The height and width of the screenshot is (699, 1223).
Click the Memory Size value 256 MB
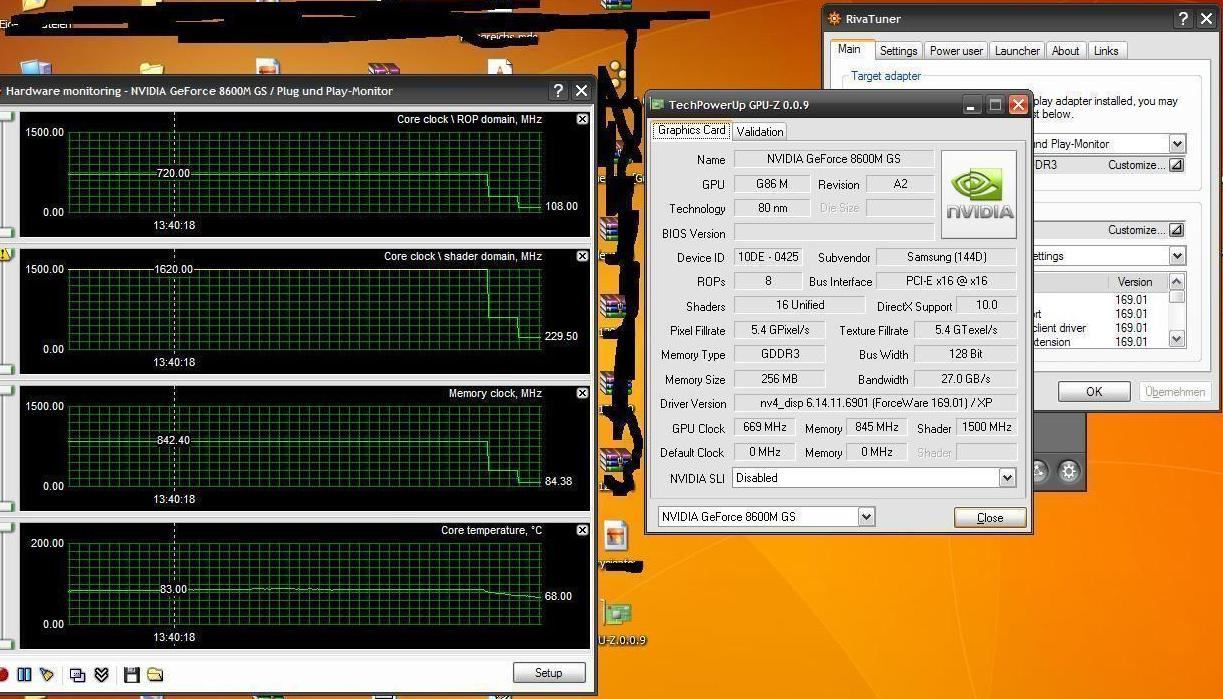(x=780, y=379)
